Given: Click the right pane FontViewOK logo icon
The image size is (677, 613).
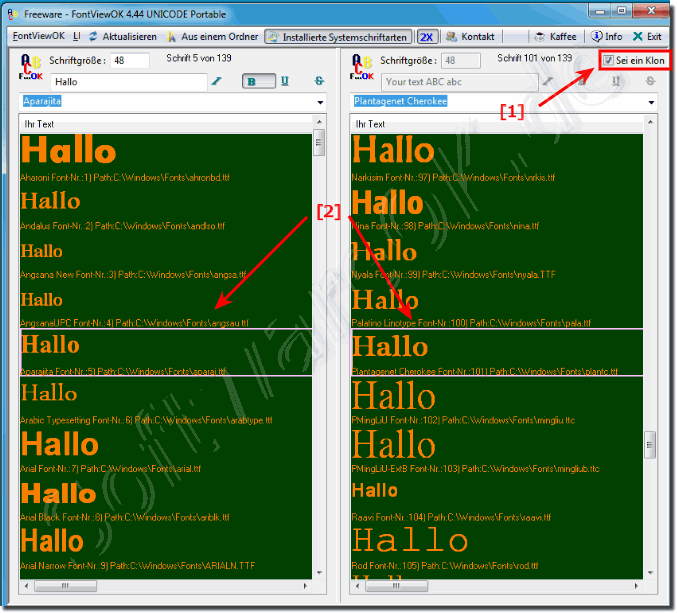Looking at the screenshot, I should point(362,67).
